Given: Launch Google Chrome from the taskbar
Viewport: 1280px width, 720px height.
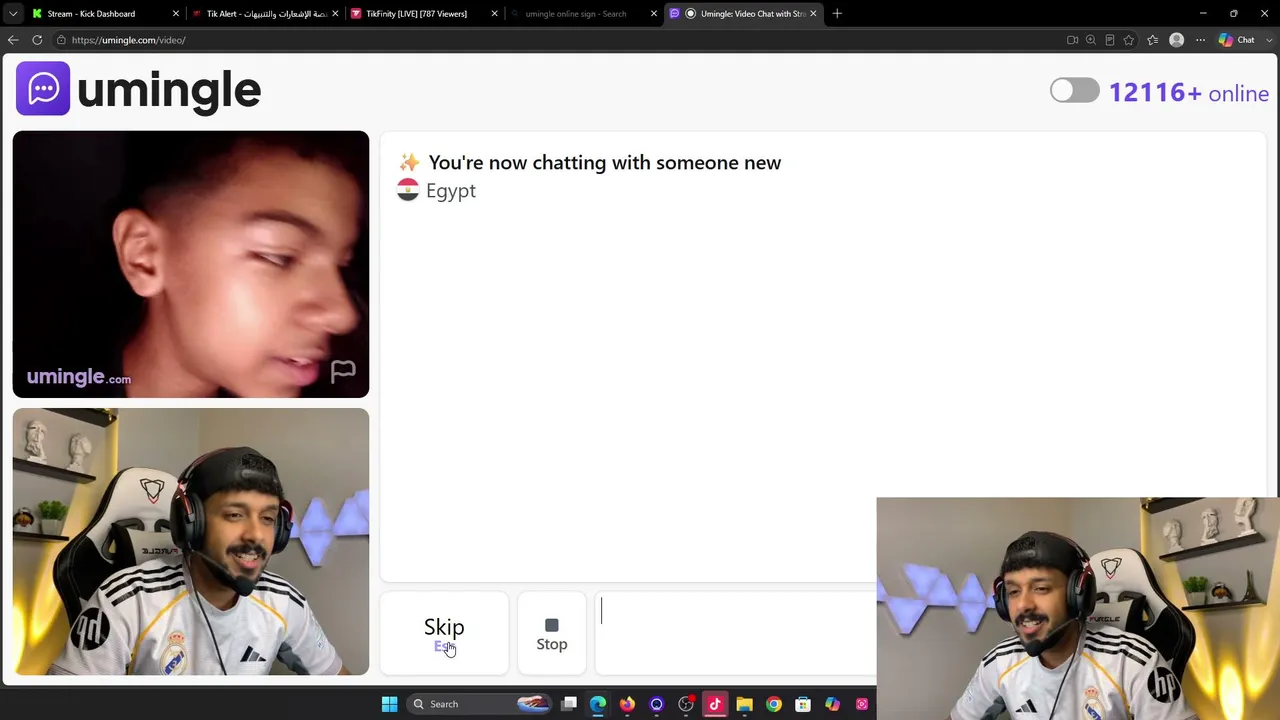Looking at the screenshot, I should click(x=774, y=704).
